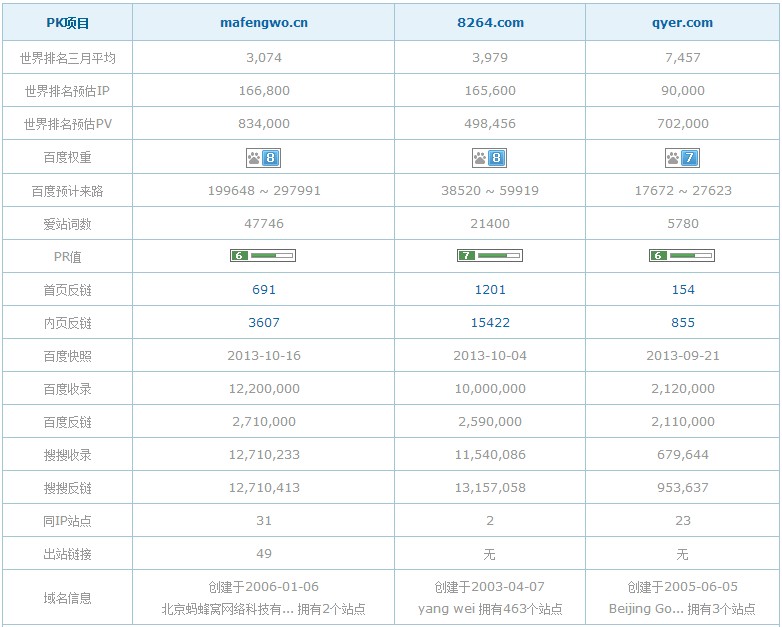Open the qyer.com column header link
The image size is (782, 627).
pos(682,22)
